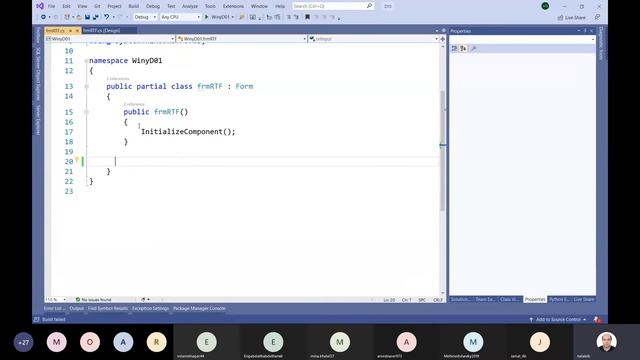Image resolution: width=640 pixels, height=360 pixels.
Task: Switch to the Find Symbol Results tab
Action: [x=108, y=309]
